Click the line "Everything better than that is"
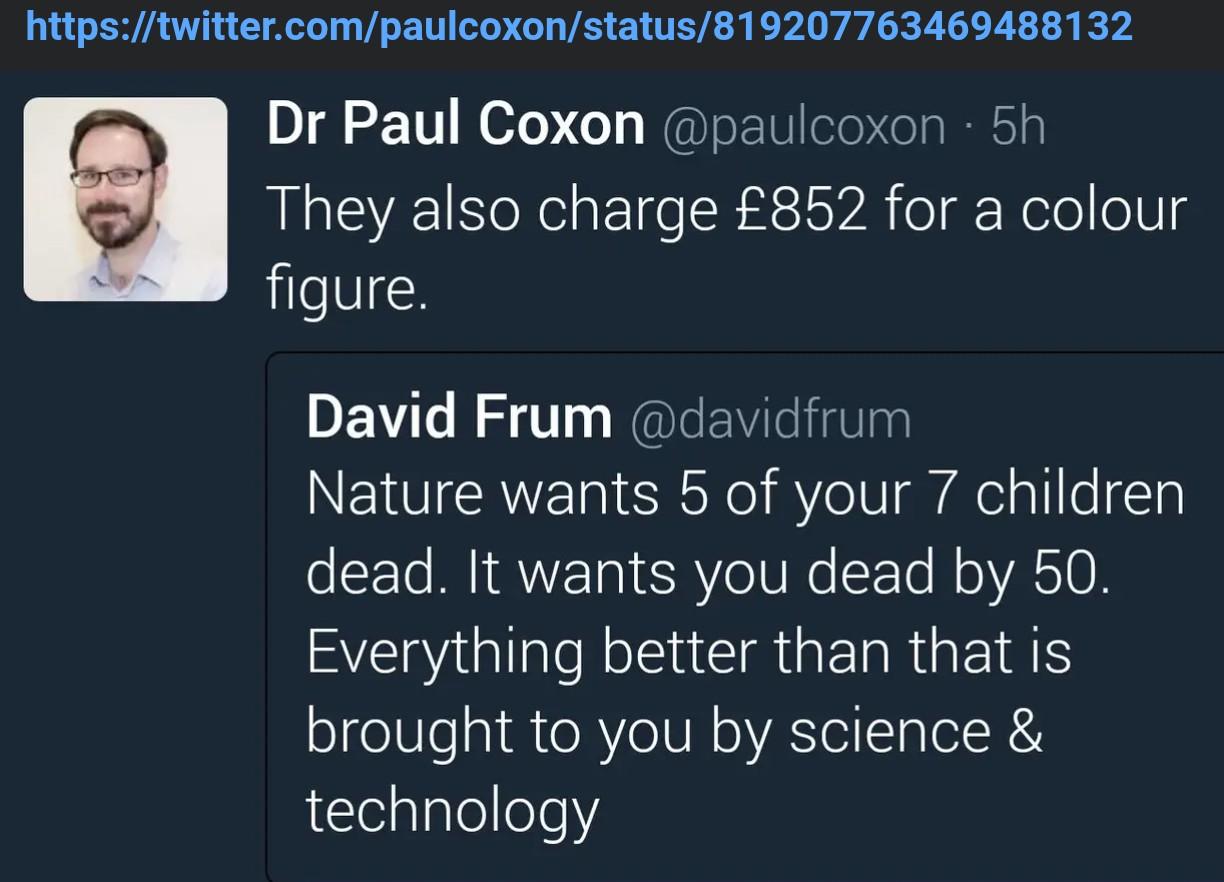This screenshot has width=1224, height=882. click(x=688, y=653)
